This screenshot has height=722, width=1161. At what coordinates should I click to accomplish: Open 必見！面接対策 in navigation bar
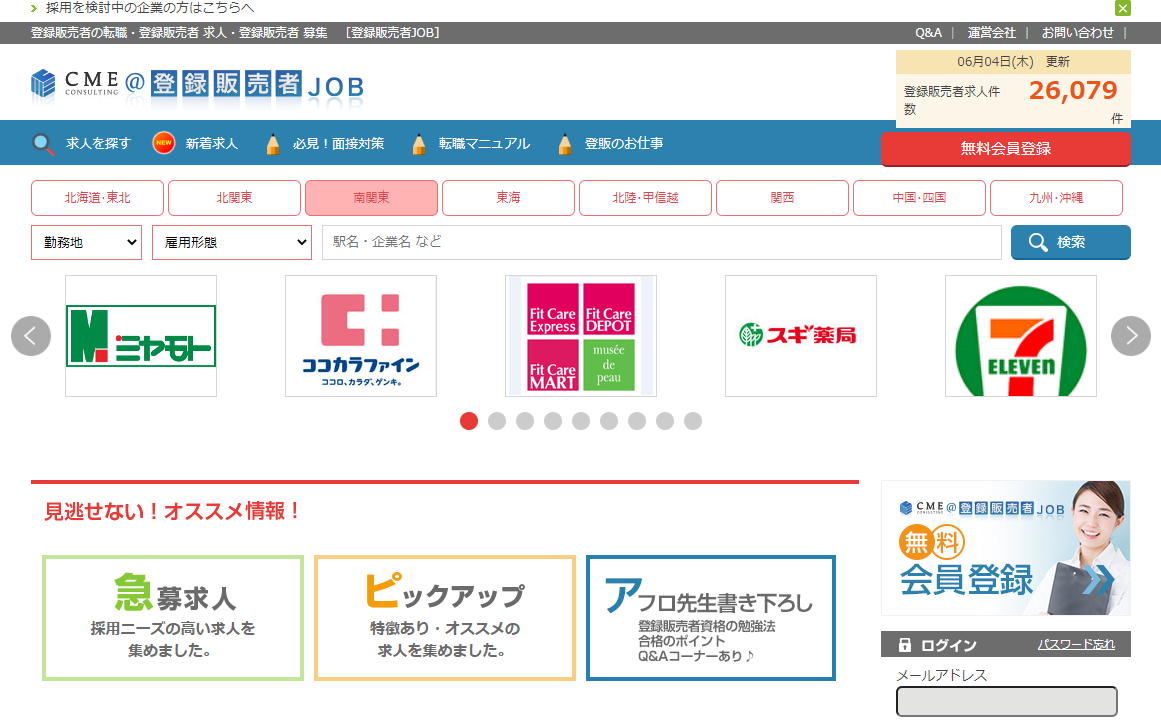[338, 144]
